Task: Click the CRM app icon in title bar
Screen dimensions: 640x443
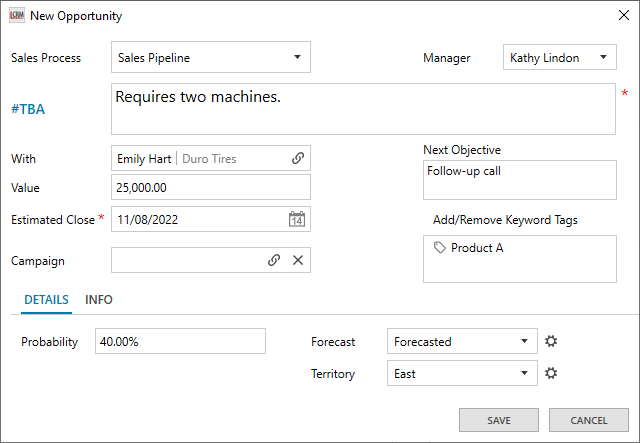Action: coord(17,16)
